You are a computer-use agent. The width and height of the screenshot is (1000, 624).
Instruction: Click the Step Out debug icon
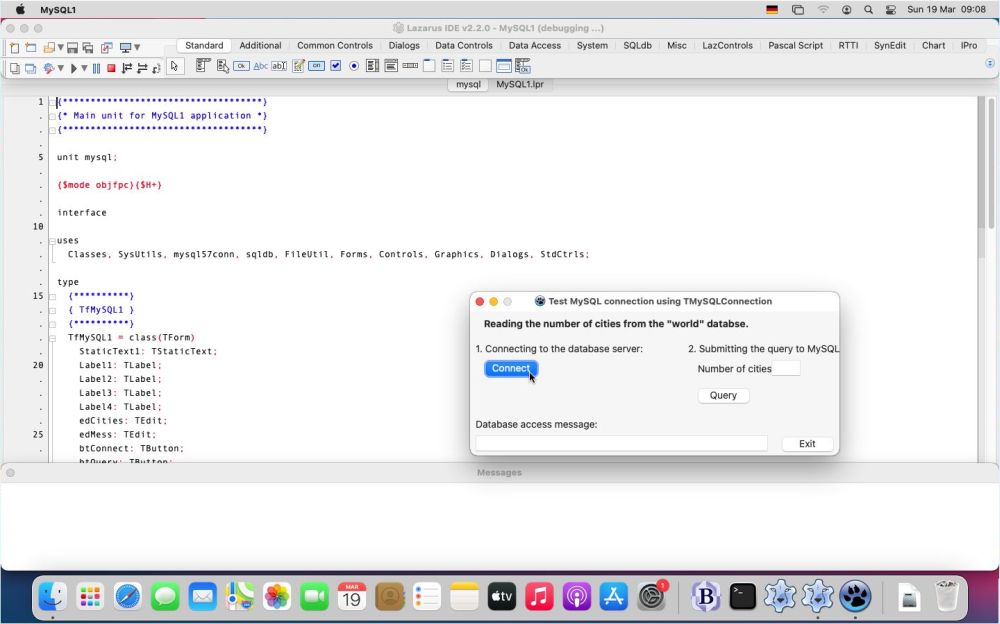click(156, 68)
